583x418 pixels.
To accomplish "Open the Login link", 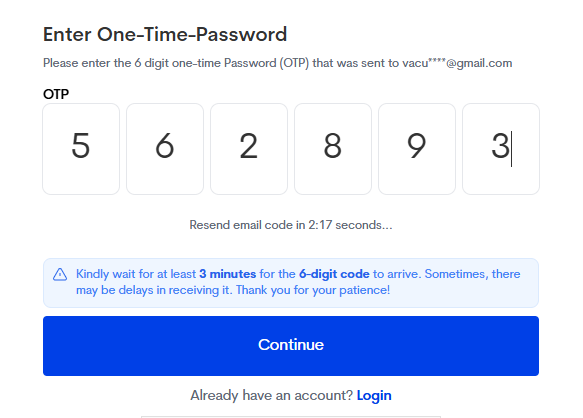I will tap(374, 395).
